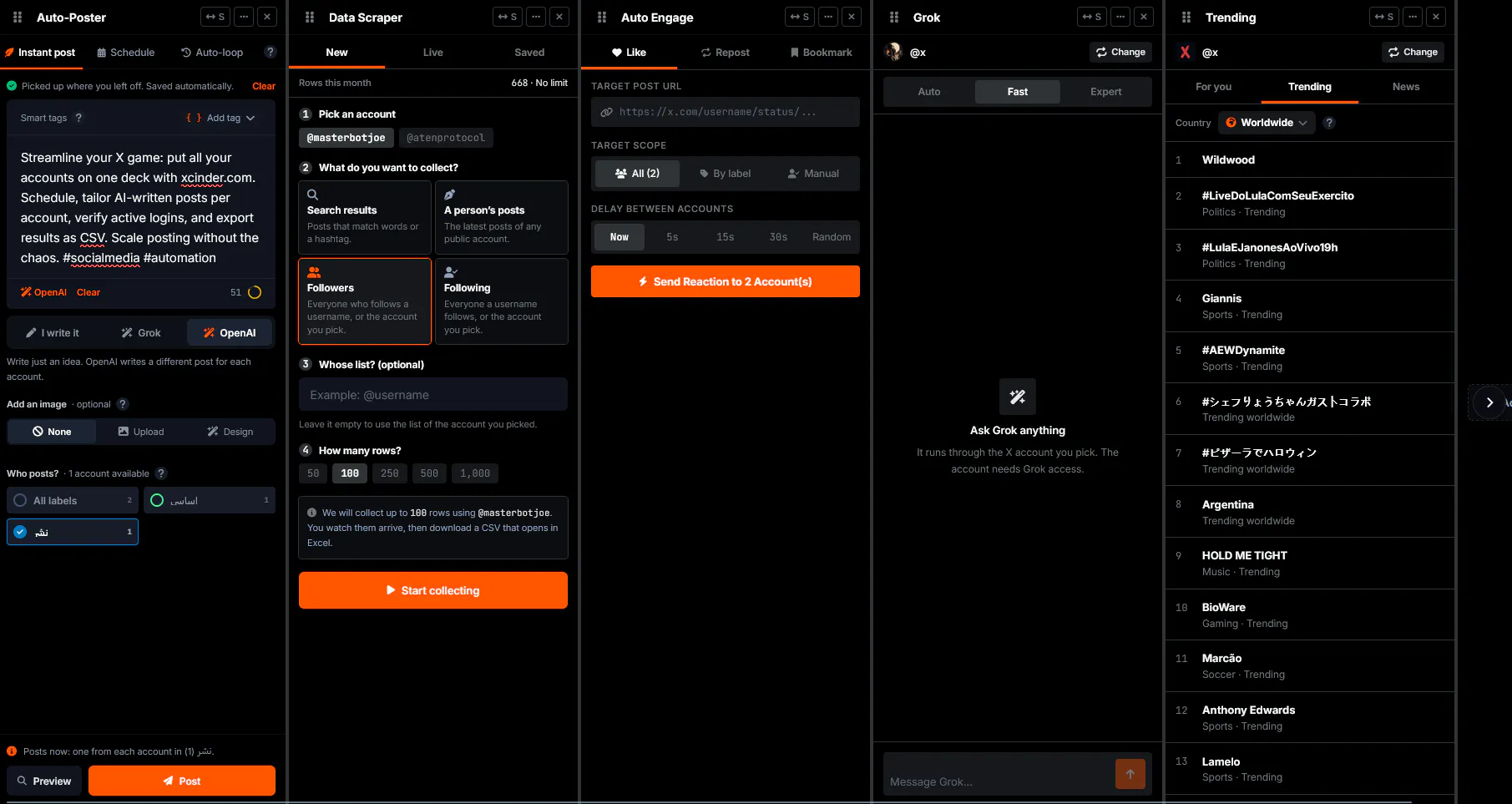The height and width of the screenshot is (804, 1512).
Task: Click the Whose list username field
Action: 433,394
